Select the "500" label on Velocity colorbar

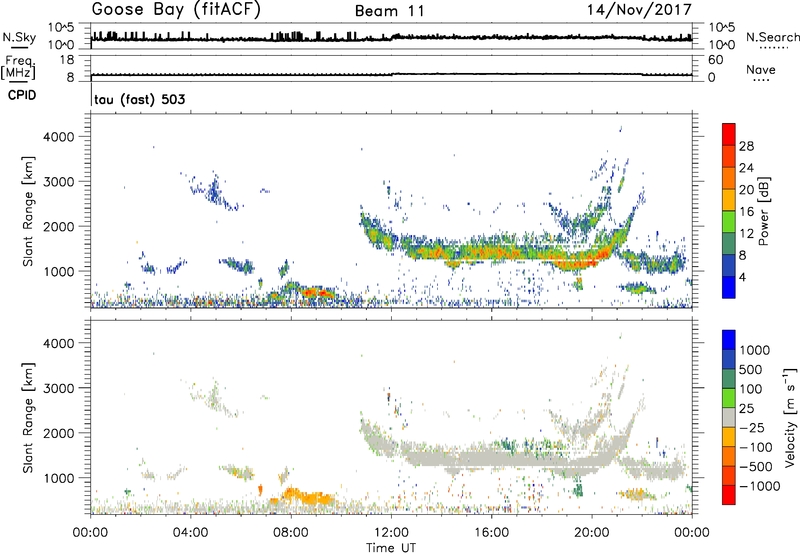tap(751, 369)
